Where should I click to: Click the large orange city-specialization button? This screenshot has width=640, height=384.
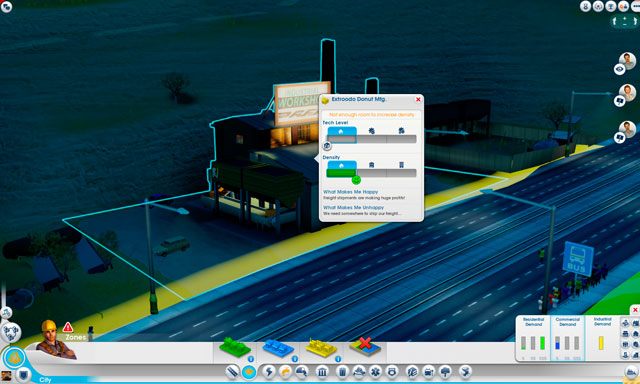click(14, 358)
